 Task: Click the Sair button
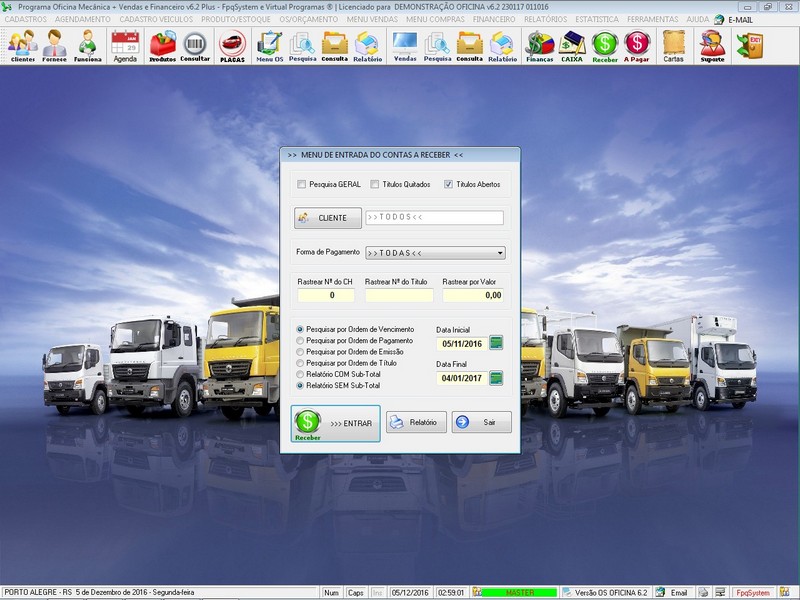click(482, 422)
